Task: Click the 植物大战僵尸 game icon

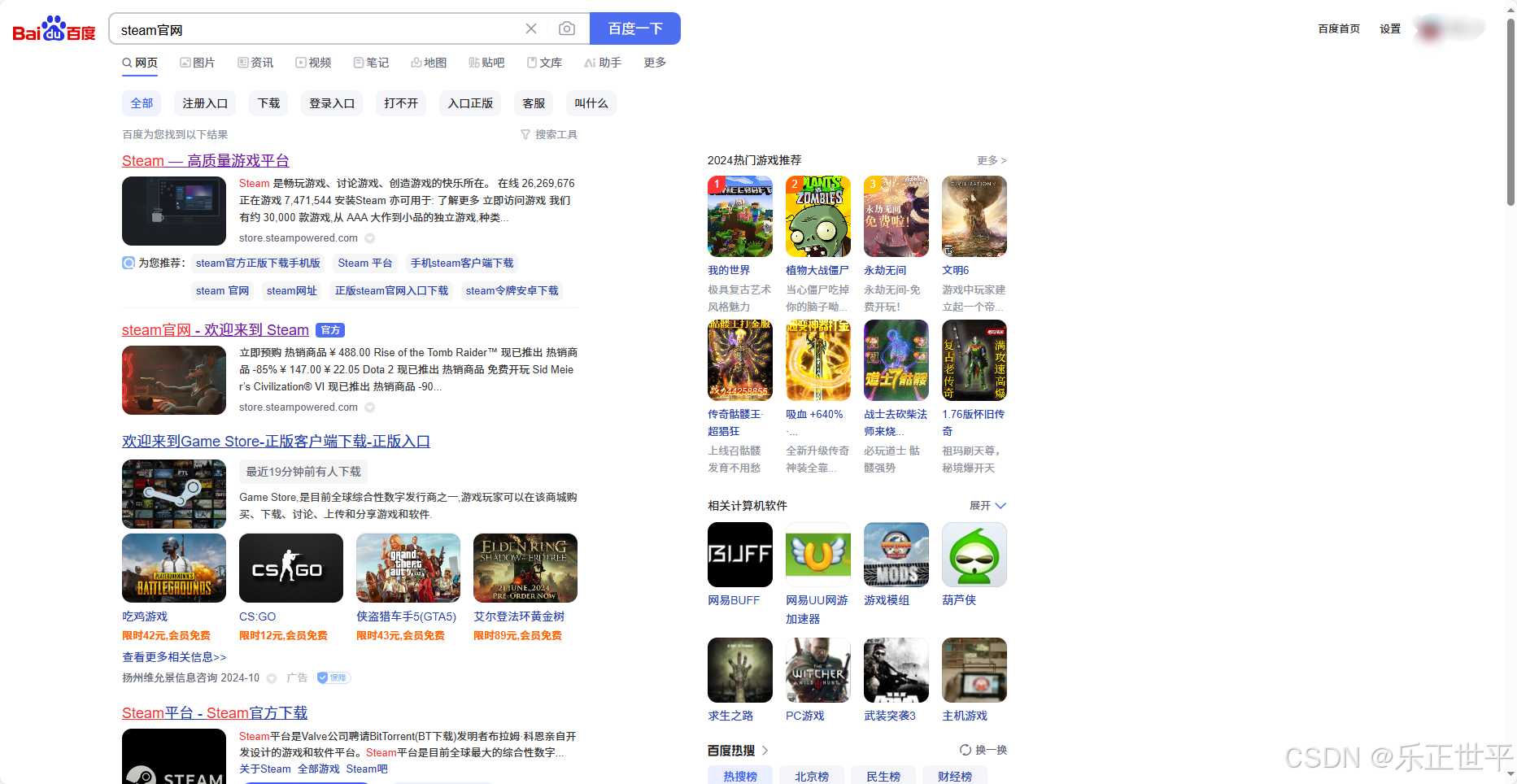Action: (818, 216)
